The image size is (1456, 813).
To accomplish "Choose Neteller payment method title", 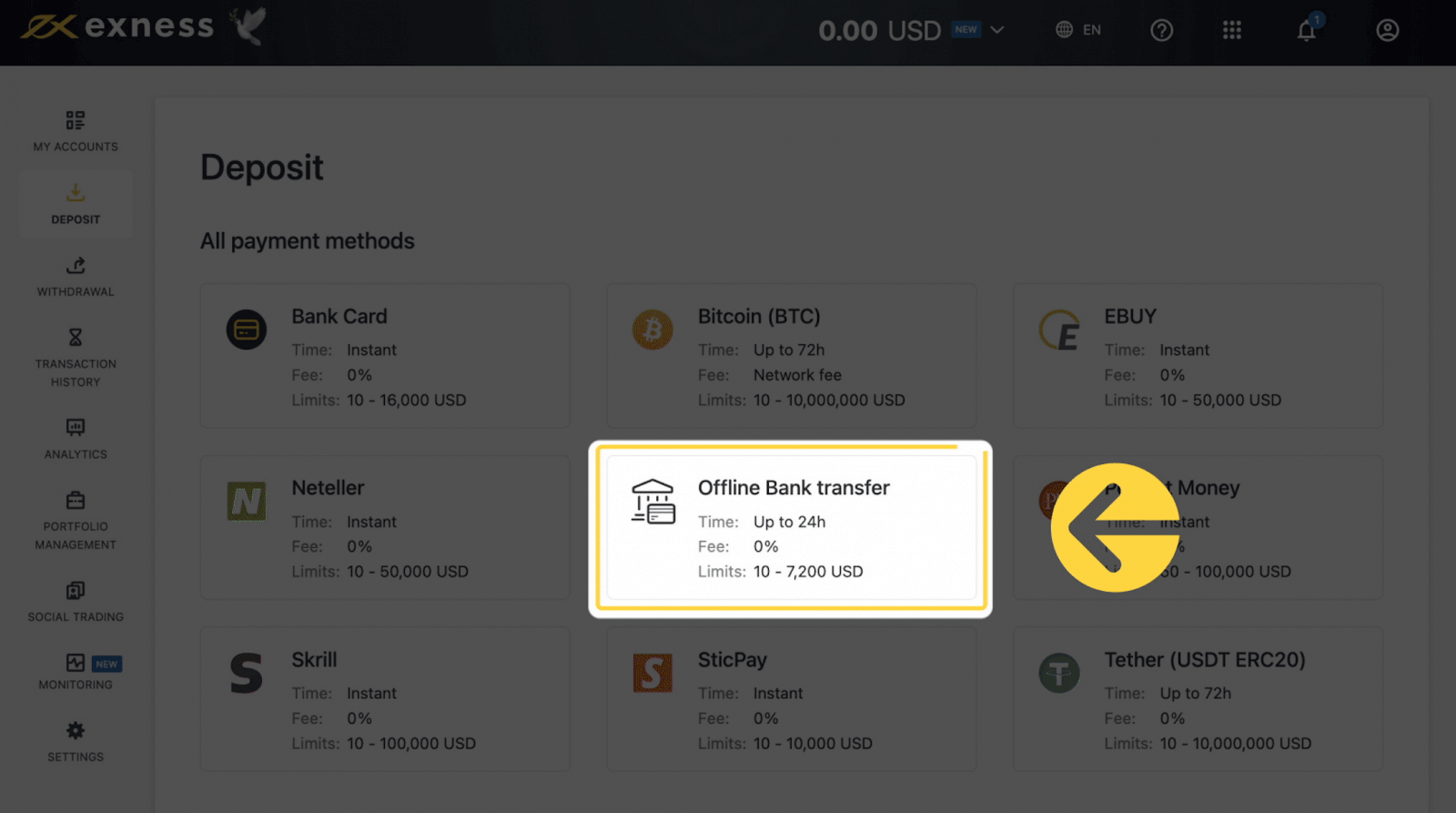I will tap(328, 487).
